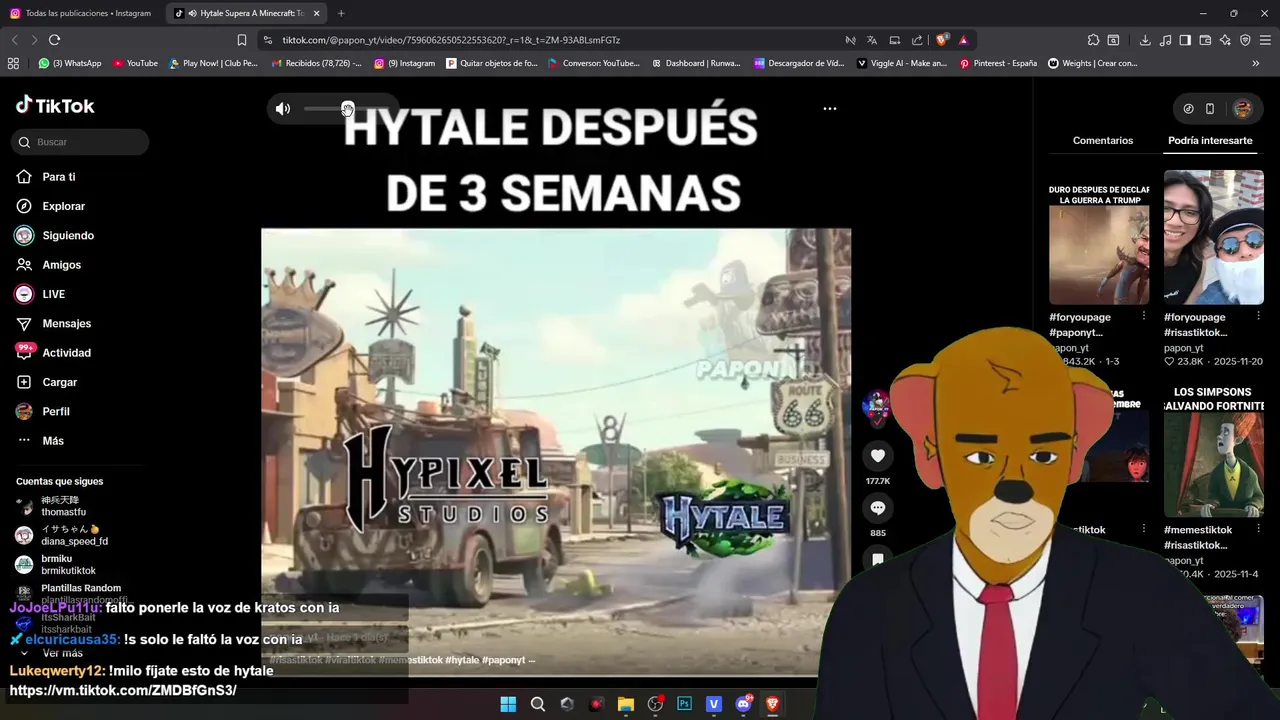Switch to the Podría interesarte tab

click(1210, 141)
